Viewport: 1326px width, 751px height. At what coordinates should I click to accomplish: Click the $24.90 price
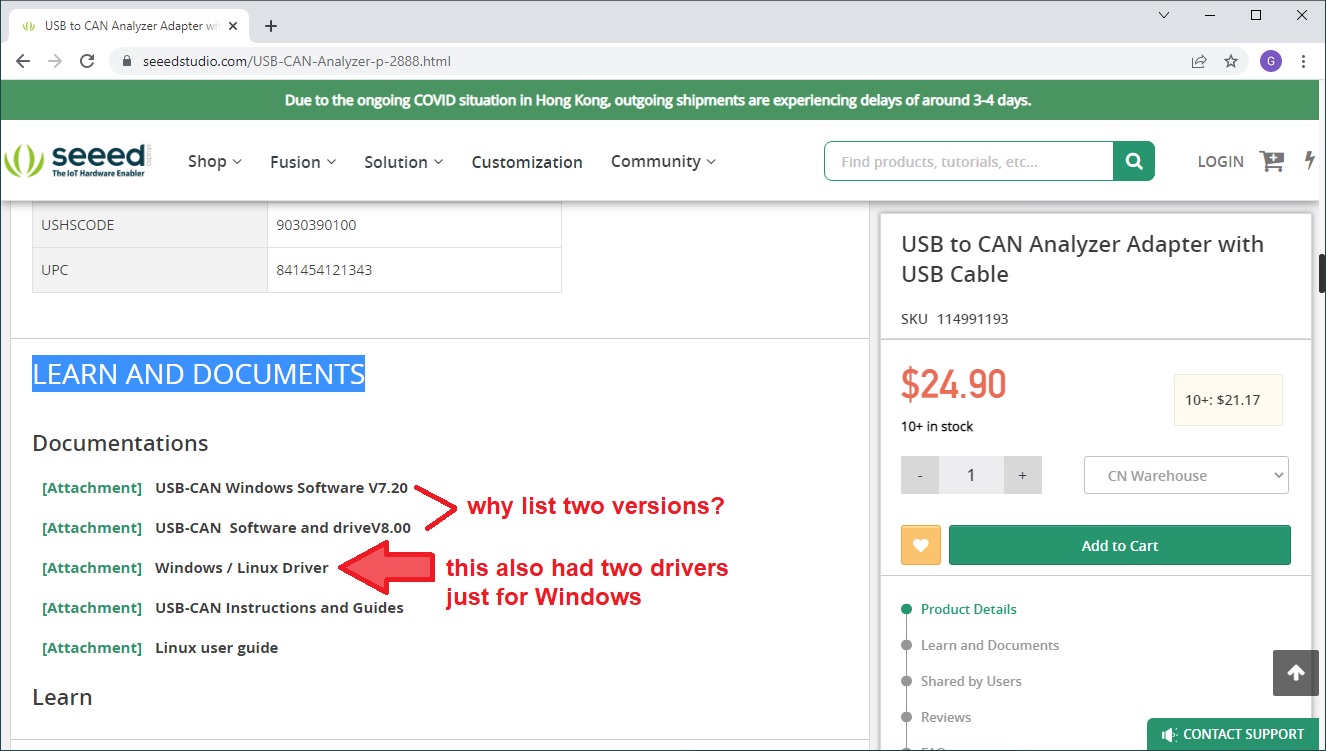coord(954,383)
